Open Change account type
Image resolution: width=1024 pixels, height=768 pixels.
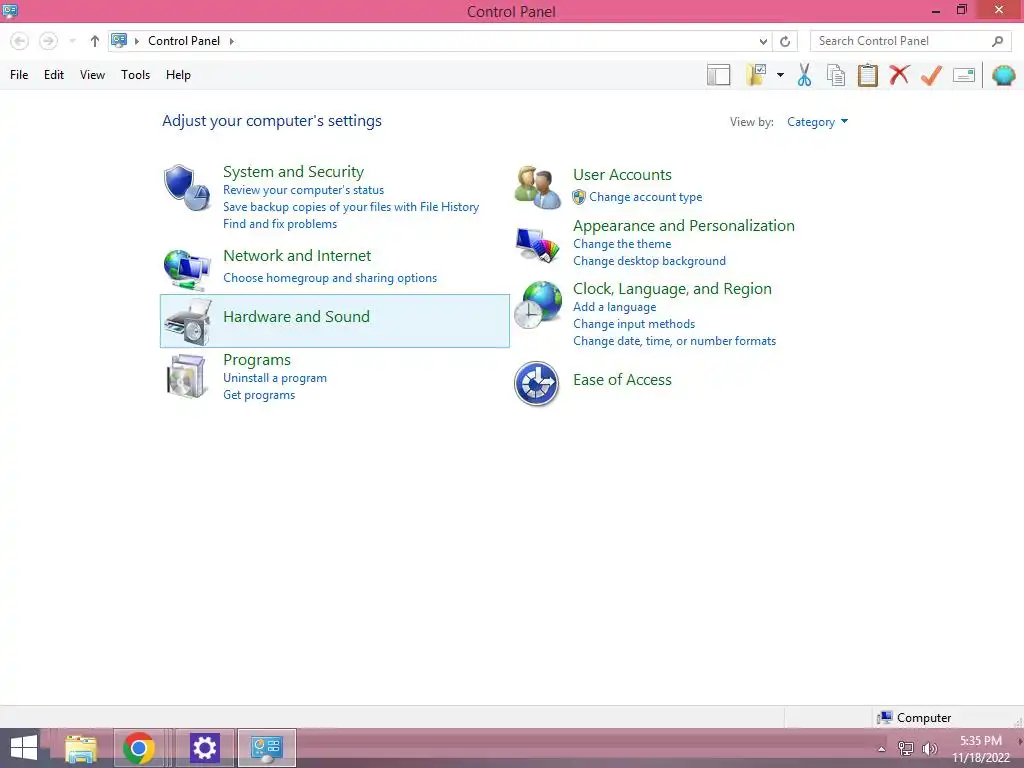pyautogui.click(x=645, y=197)
